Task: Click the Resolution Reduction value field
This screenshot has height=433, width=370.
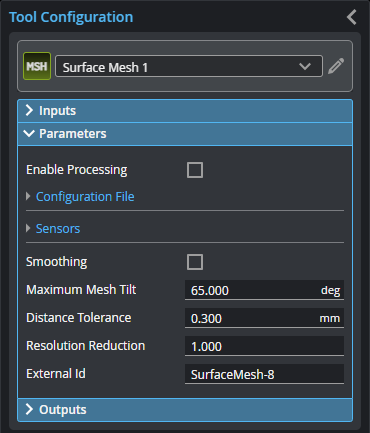Action: pos(264,346)
